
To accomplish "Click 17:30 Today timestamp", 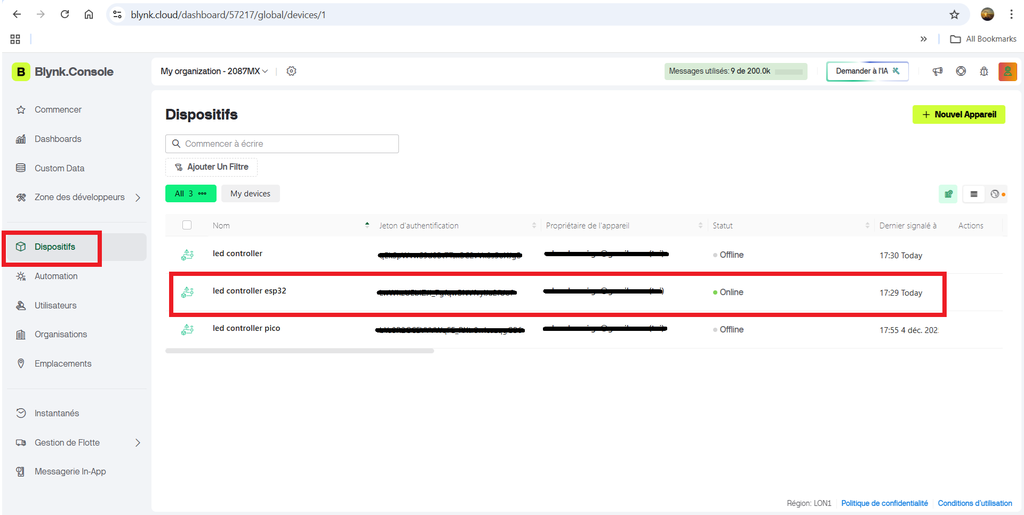I will [901, 256].
